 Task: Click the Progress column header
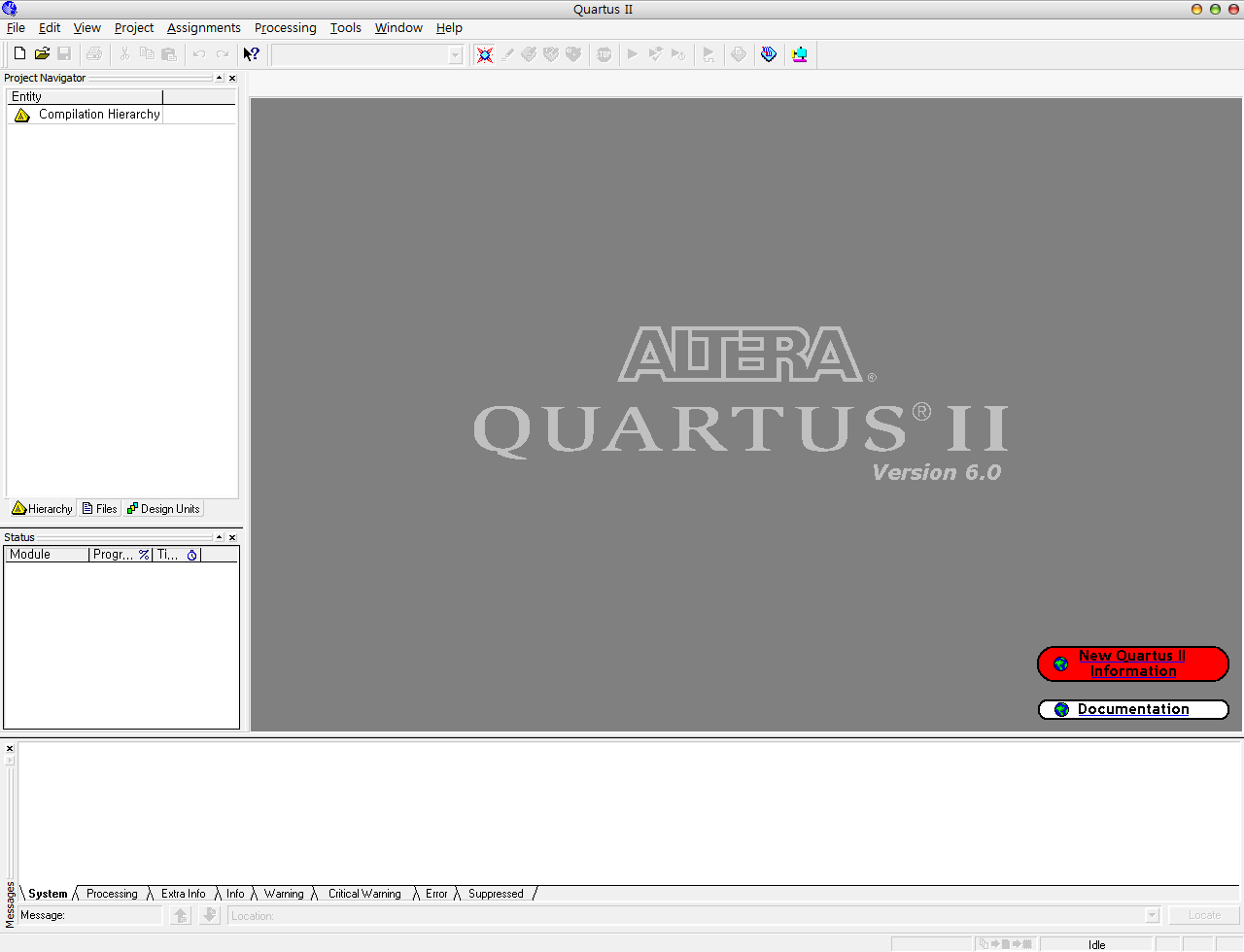point(121,555)
